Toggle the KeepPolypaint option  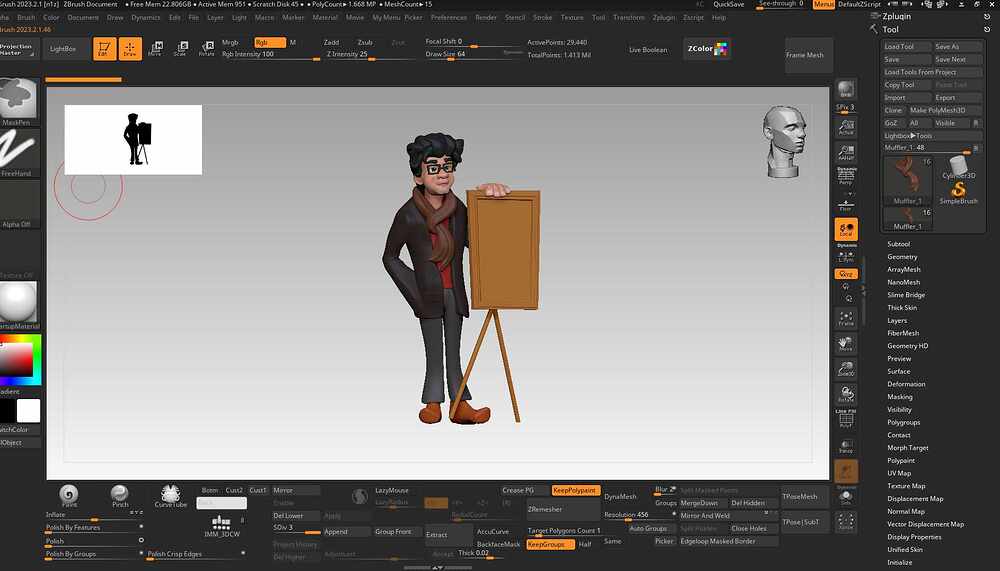click(x=575, y=491)
